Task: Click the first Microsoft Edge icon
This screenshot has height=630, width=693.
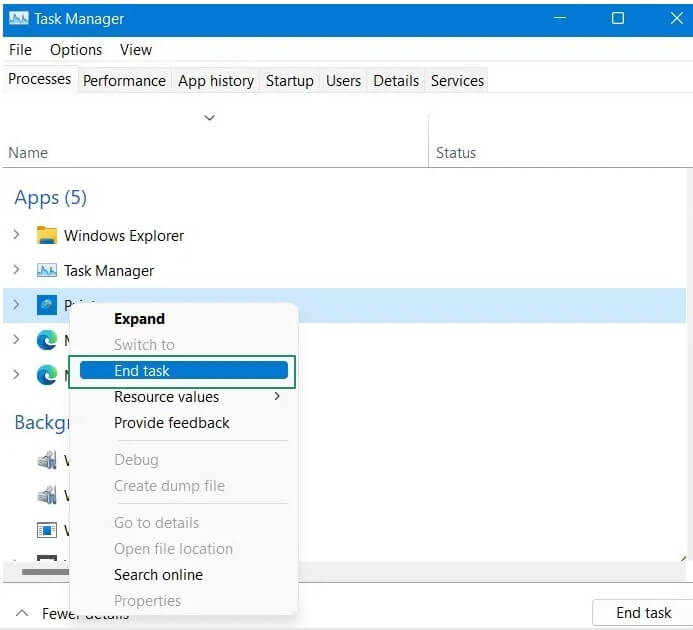Action: point(46,340)
